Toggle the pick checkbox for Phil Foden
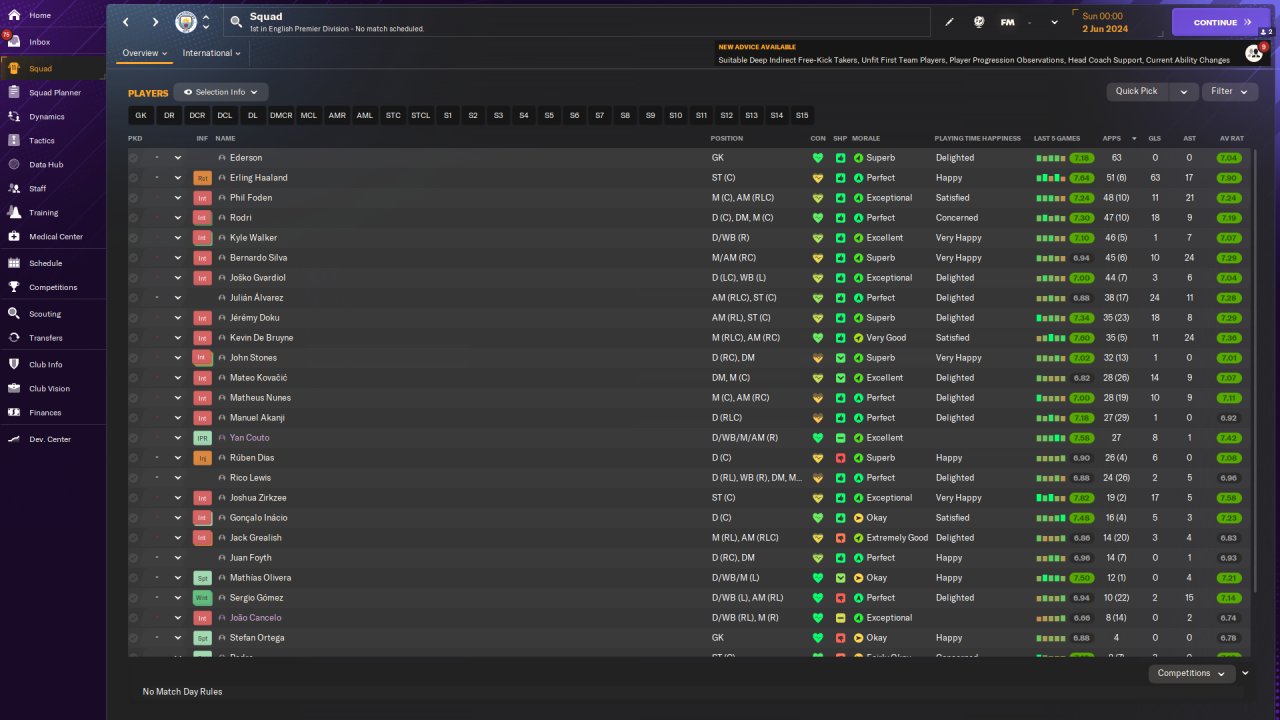This screenshot has height=720, width=1280. coord(133,198)
